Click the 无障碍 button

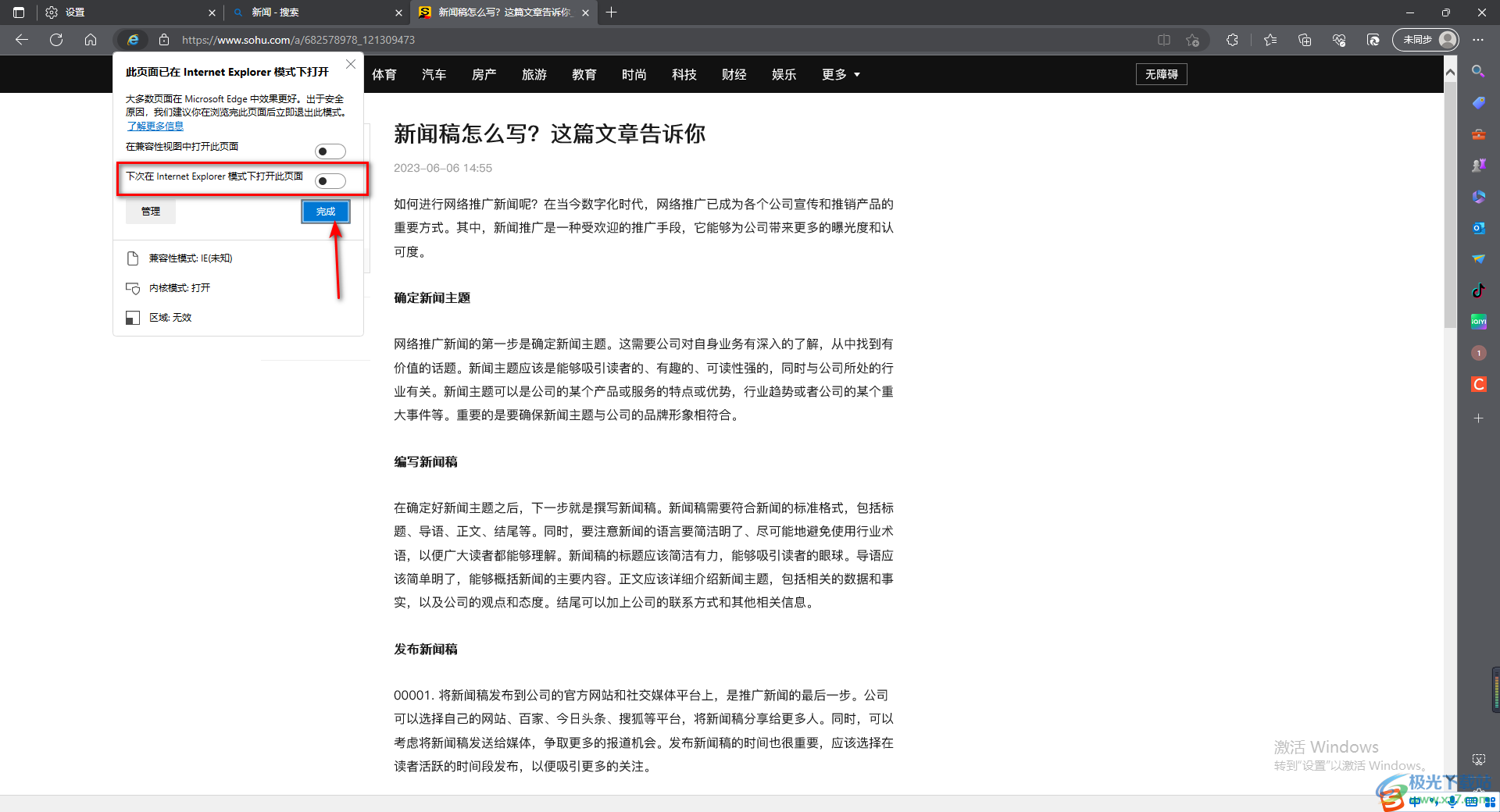click(1162, 74)
